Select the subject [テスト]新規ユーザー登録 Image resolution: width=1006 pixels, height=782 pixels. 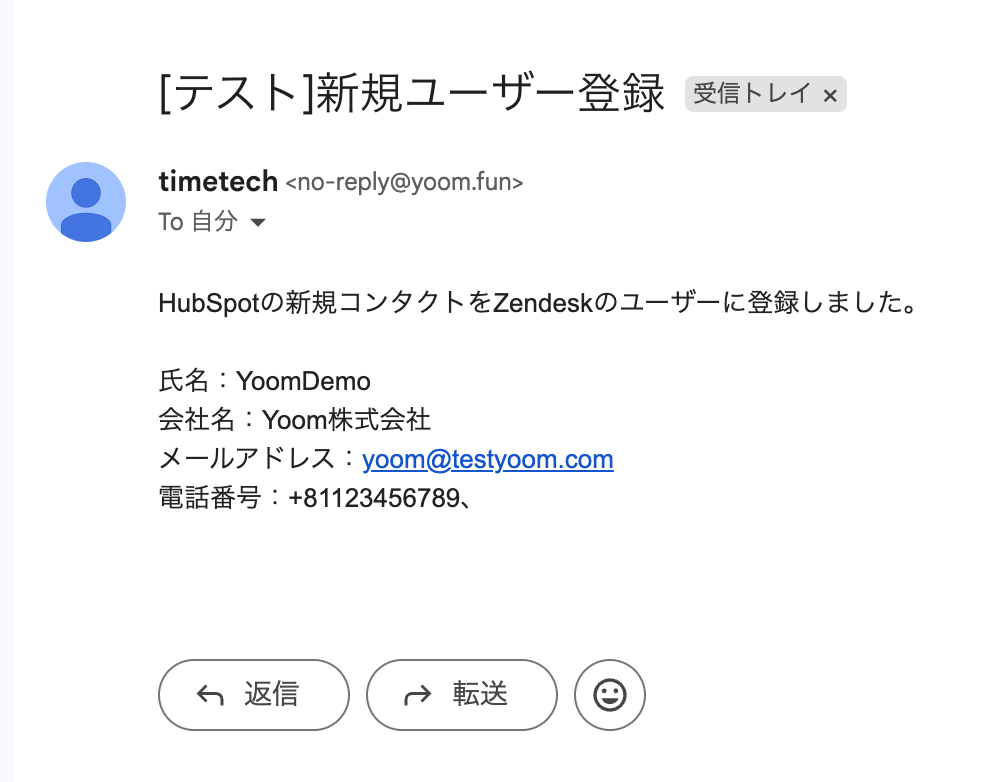[x=411, y=94]
